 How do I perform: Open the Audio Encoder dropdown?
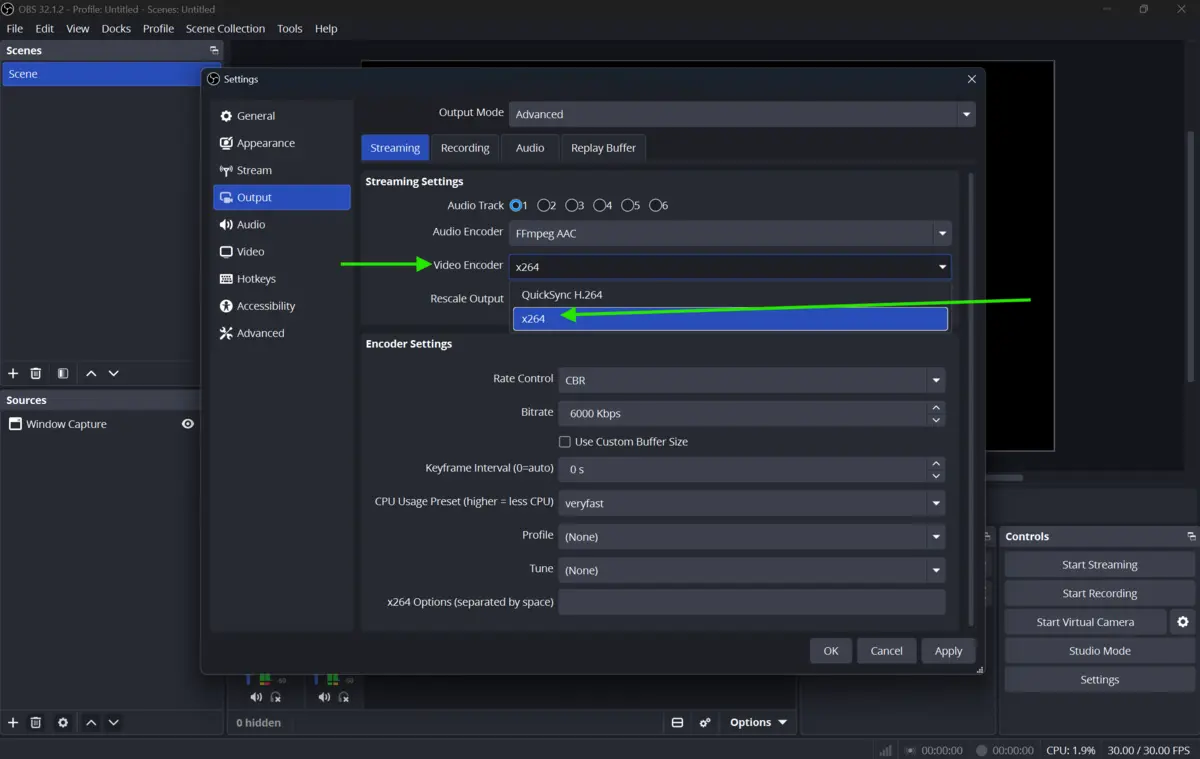(x=730, y=233)
